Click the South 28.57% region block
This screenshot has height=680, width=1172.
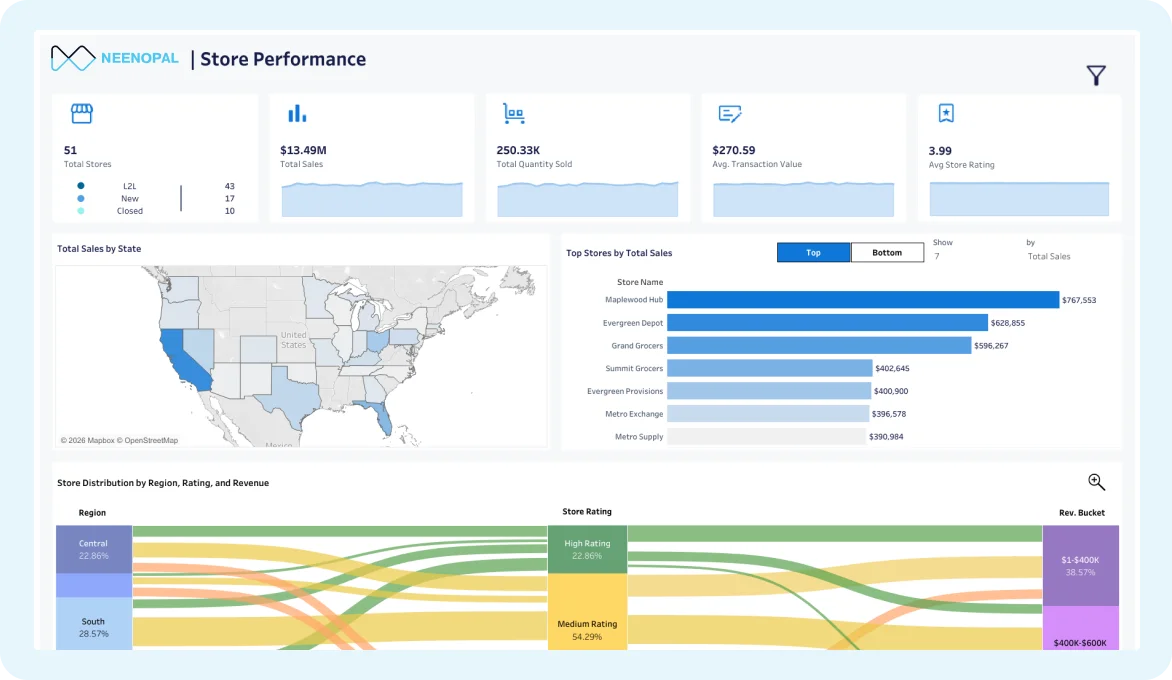(94, 623)
